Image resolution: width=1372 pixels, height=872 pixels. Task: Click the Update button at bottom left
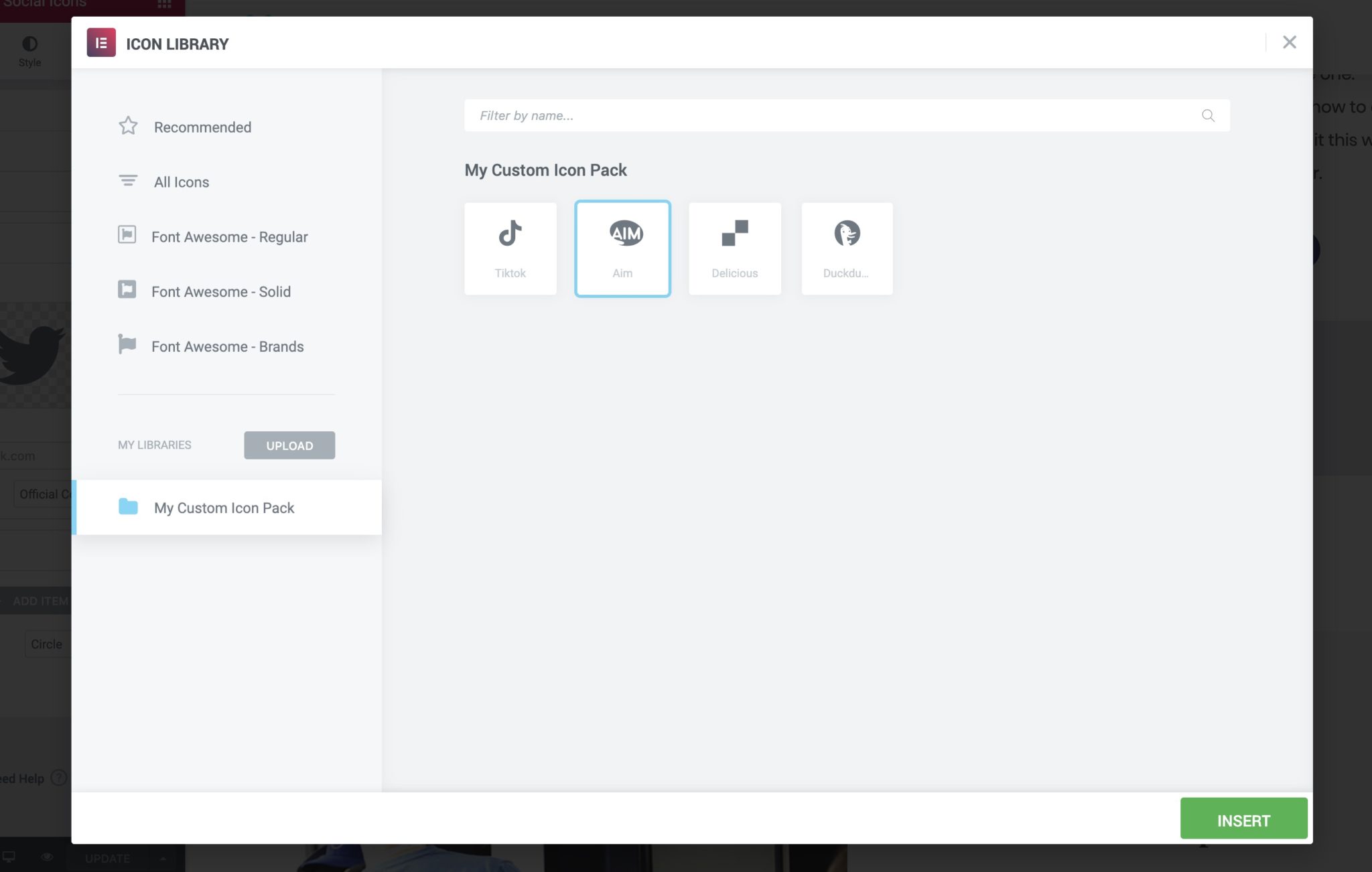pyautogui.click(x=107, y=858)
